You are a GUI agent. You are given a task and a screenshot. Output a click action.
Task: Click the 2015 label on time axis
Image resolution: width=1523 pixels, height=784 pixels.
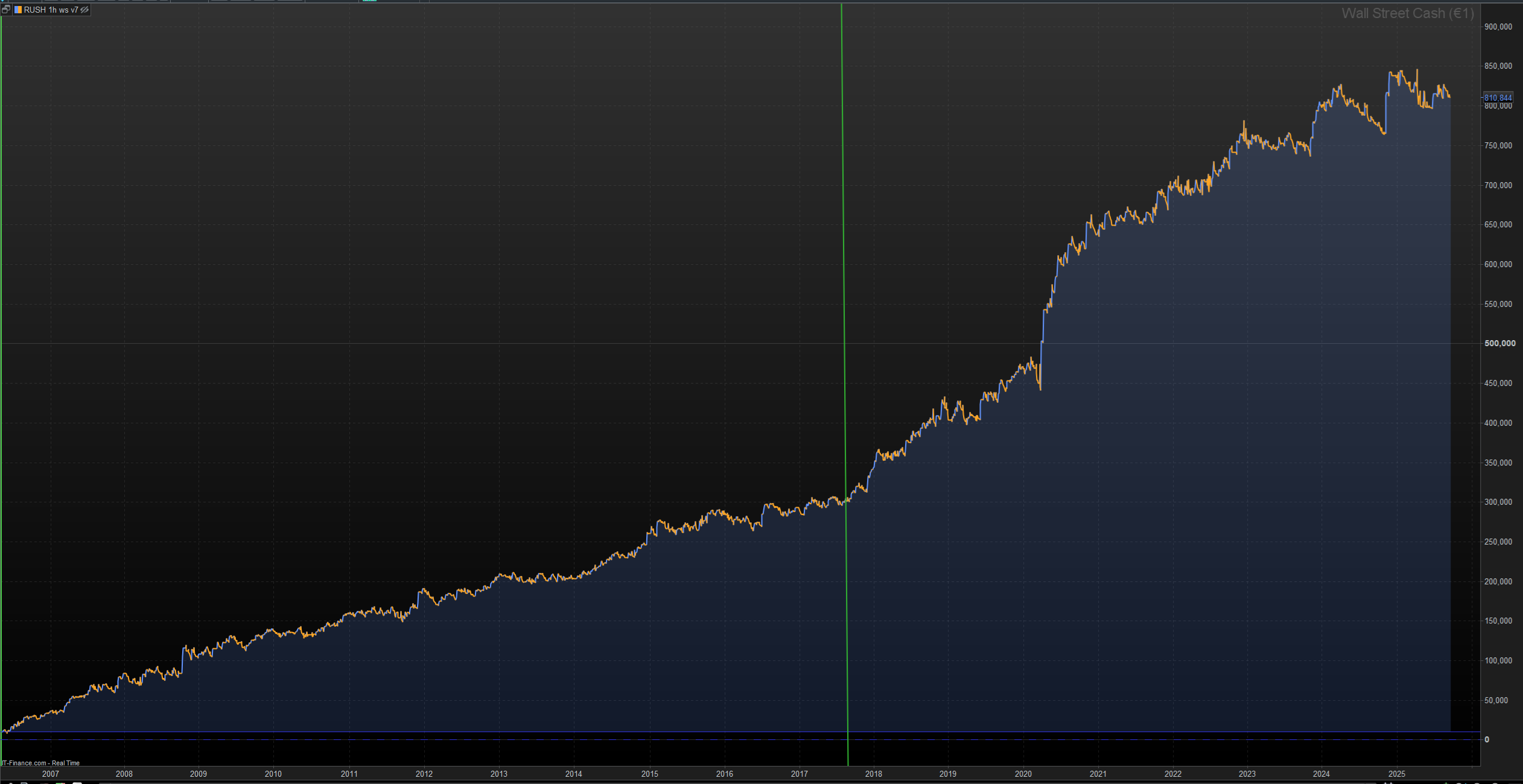[649, 774]
